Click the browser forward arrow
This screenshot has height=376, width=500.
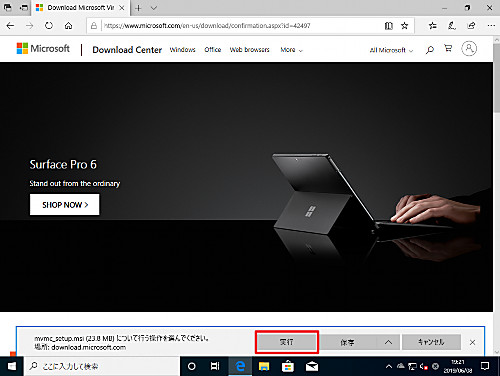click(30, 26)
